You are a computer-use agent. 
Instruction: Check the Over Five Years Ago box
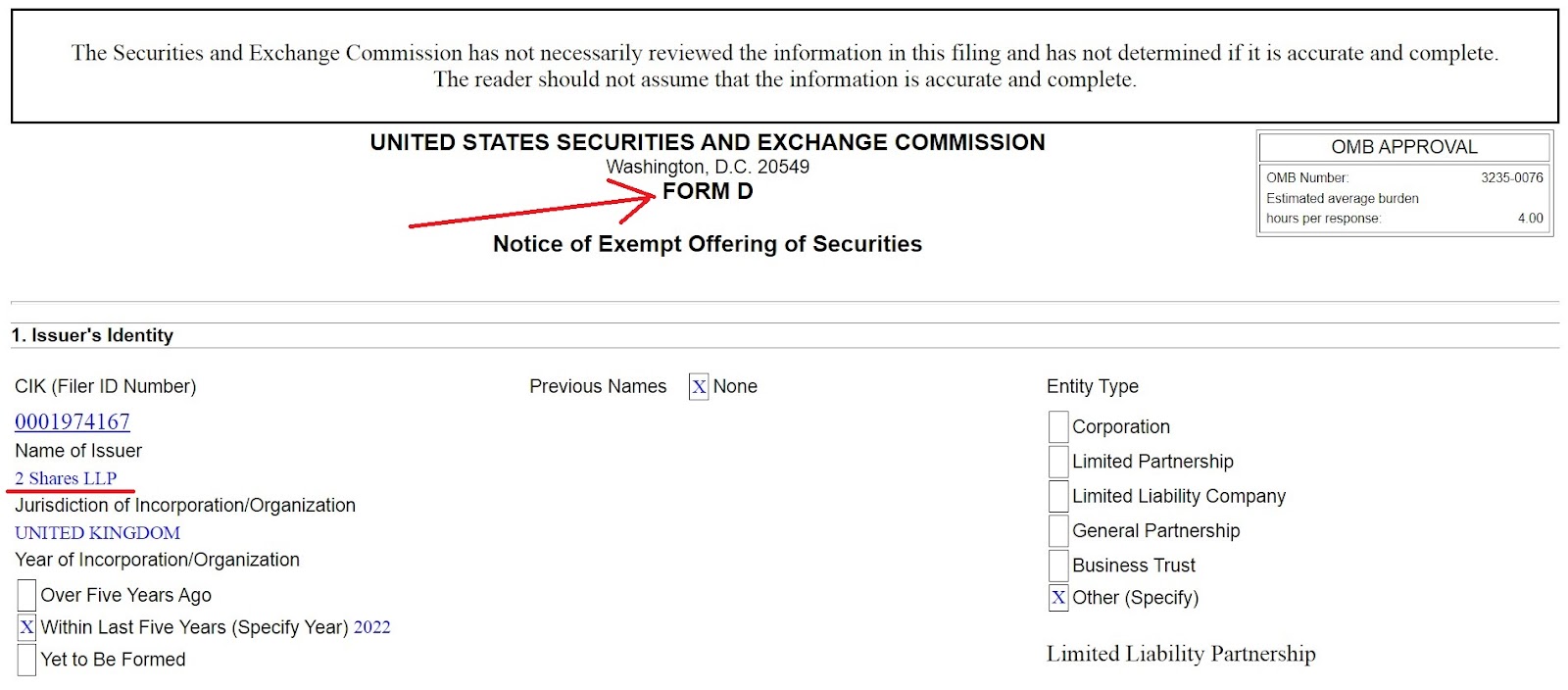pos(26,595)
